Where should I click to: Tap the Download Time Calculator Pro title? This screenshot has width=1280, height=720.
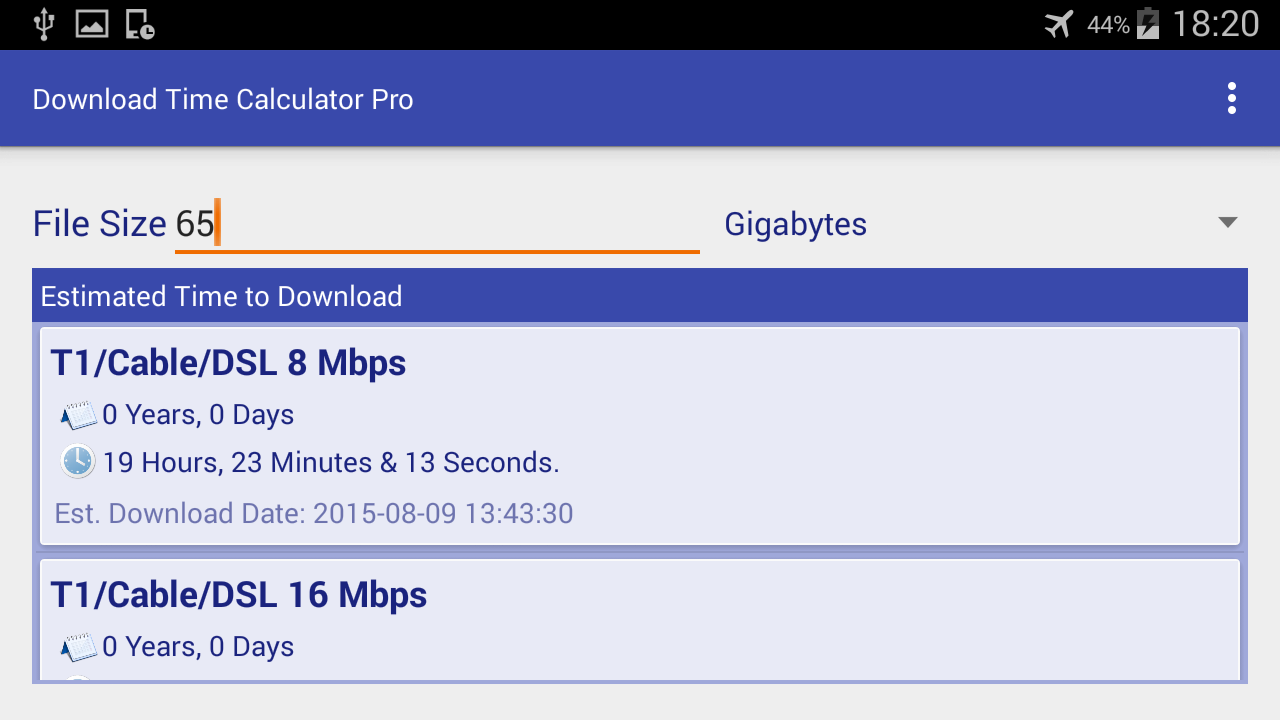223,100
